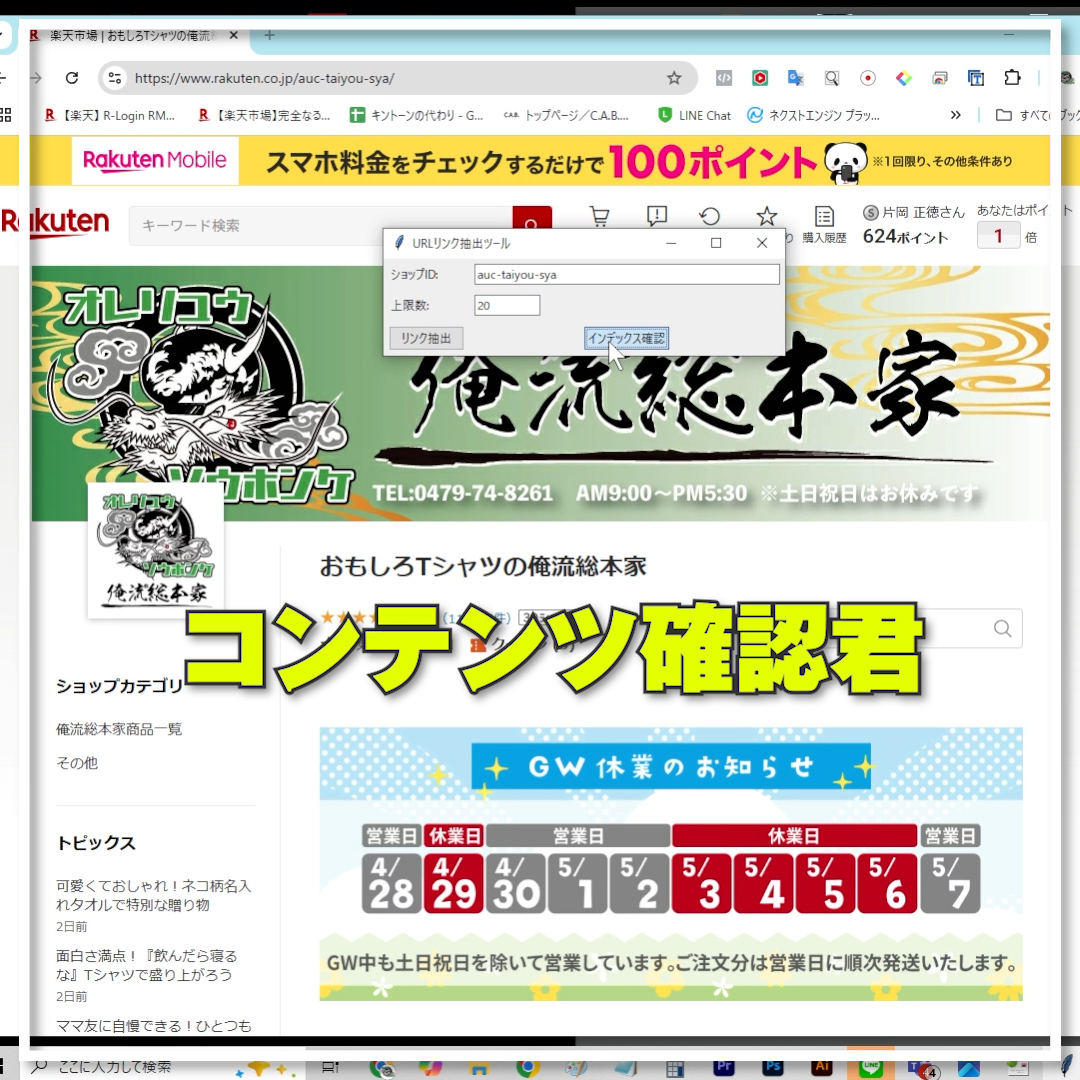Click the Rakuten Mobile 100ポイント banner

tap(539, 160)
